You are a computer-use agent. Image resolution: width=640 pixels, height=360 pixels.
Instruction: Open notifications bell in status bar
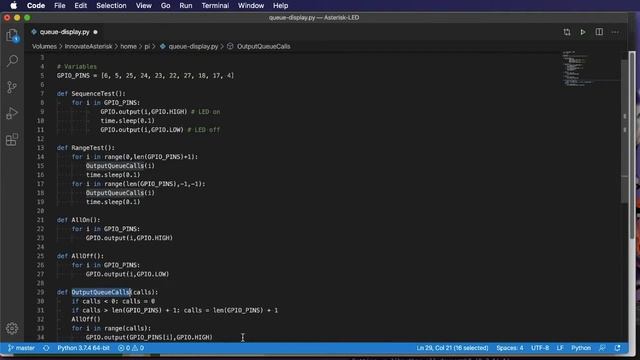pos(618,348)
